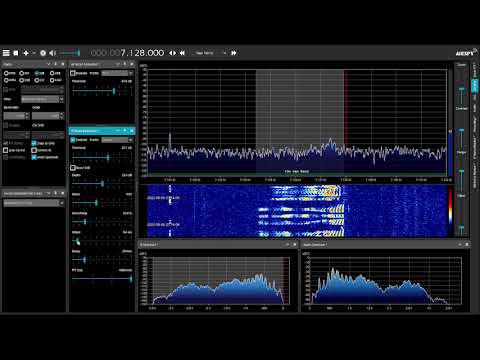Toggle the center tuning arrows icon

[172, 53]
